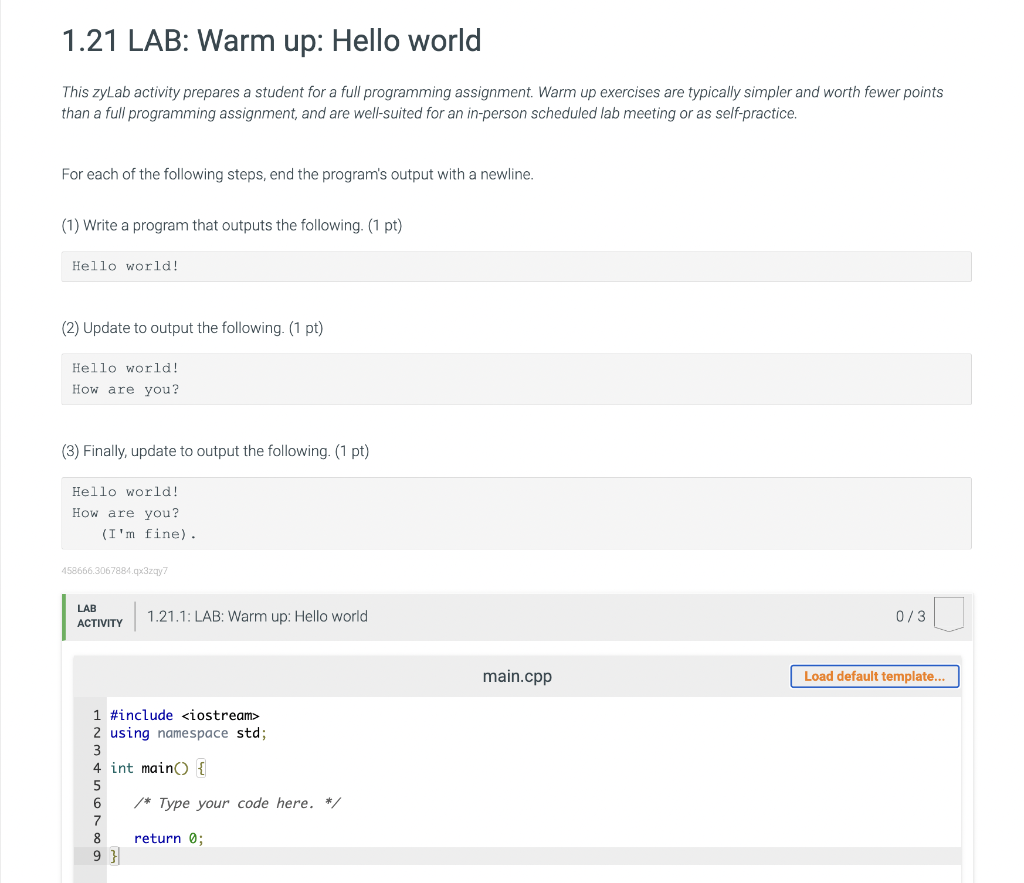Click the closing brace on line 9
The height and width of the screenshot is (883, 1024).
tap(113, 856)
